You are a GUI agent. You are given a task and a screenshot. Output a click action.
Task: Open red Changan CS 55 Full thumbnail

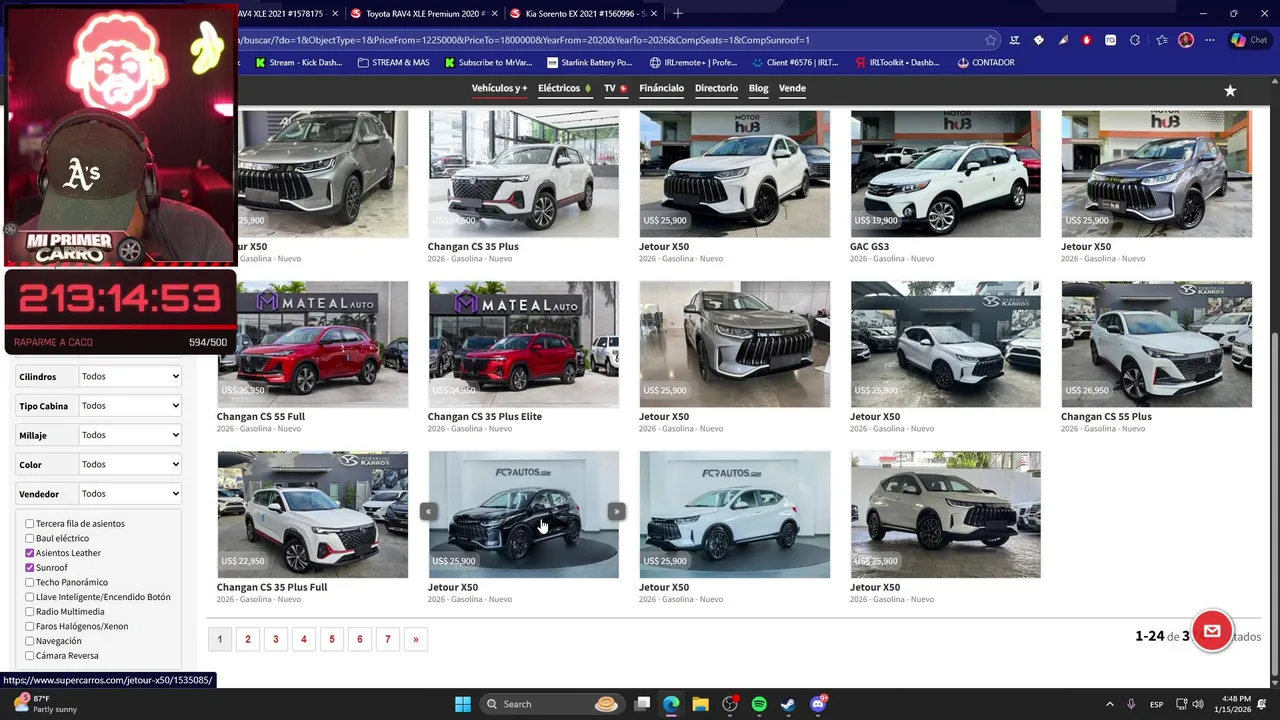tap(312, 344)
